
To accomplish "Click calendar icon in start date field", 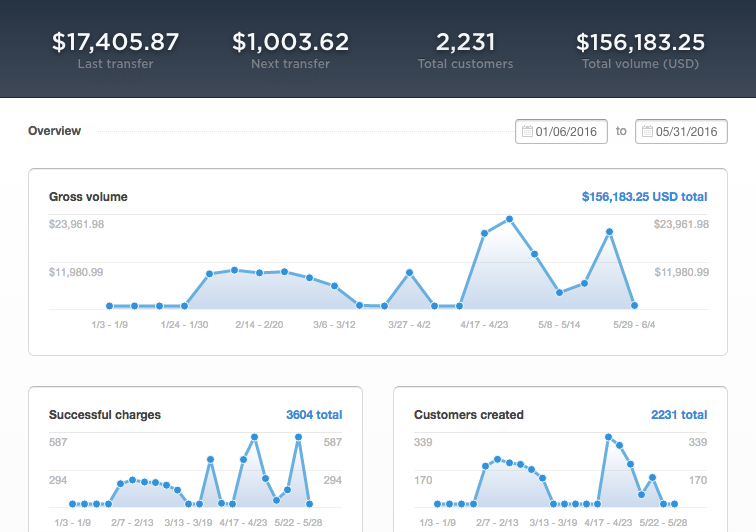I will tap(527, 131).
